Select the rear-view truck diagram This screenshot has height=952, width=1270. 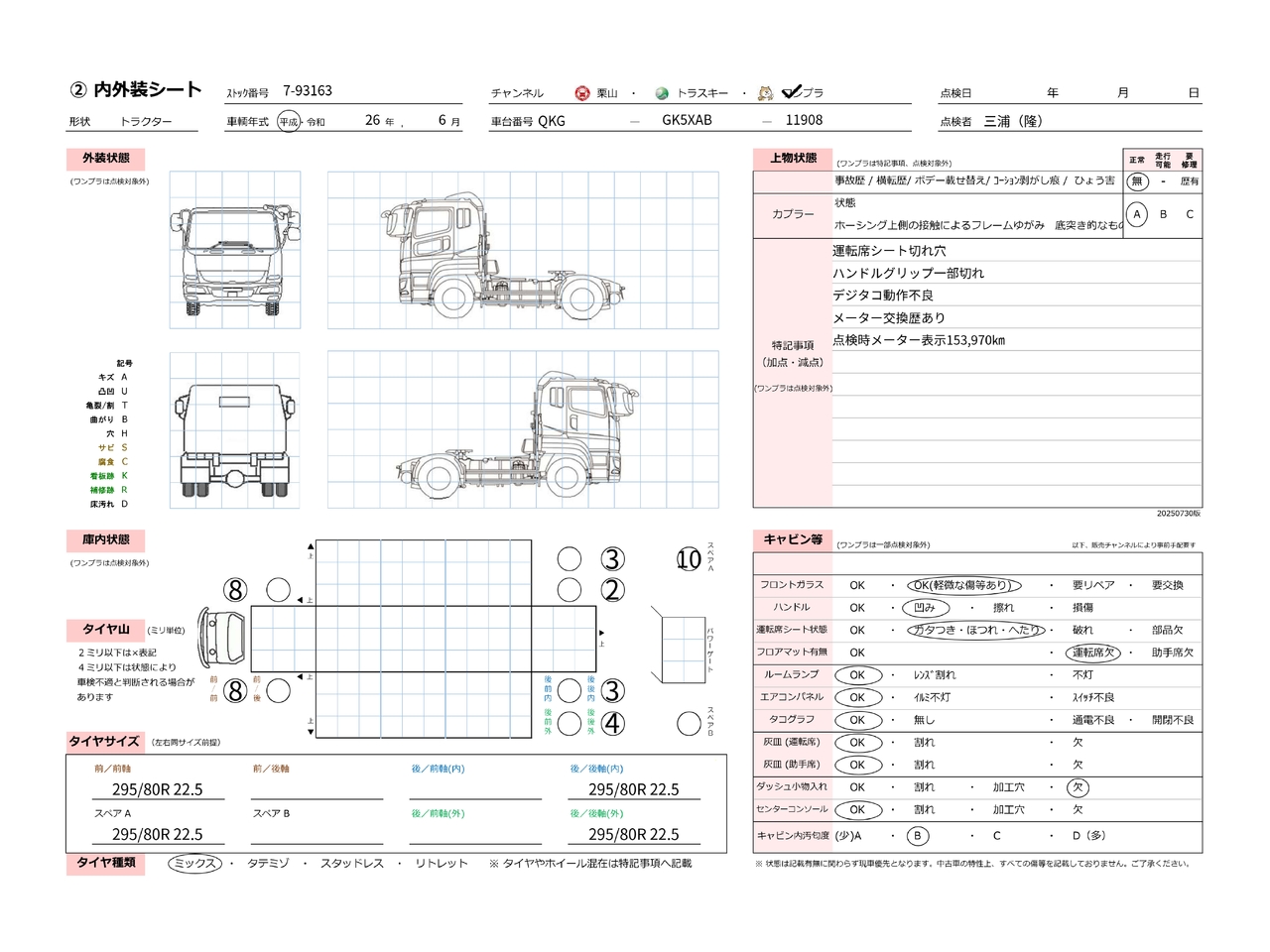[235, 431]
